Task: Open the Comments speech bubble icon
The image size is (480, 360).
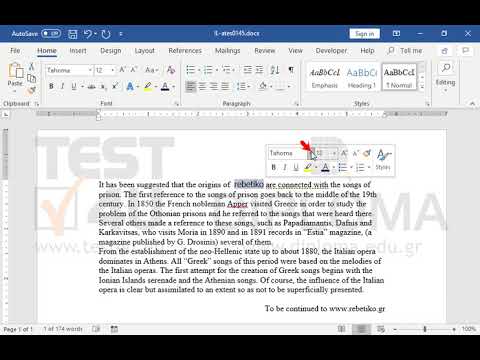Action: pyautogui.click(x=465, y=51)
